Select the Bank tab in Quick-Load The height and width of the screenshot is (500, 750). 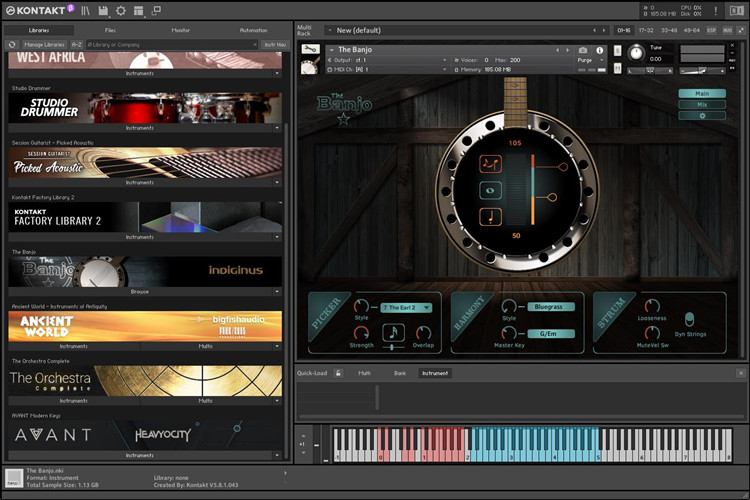pos(399,373)
